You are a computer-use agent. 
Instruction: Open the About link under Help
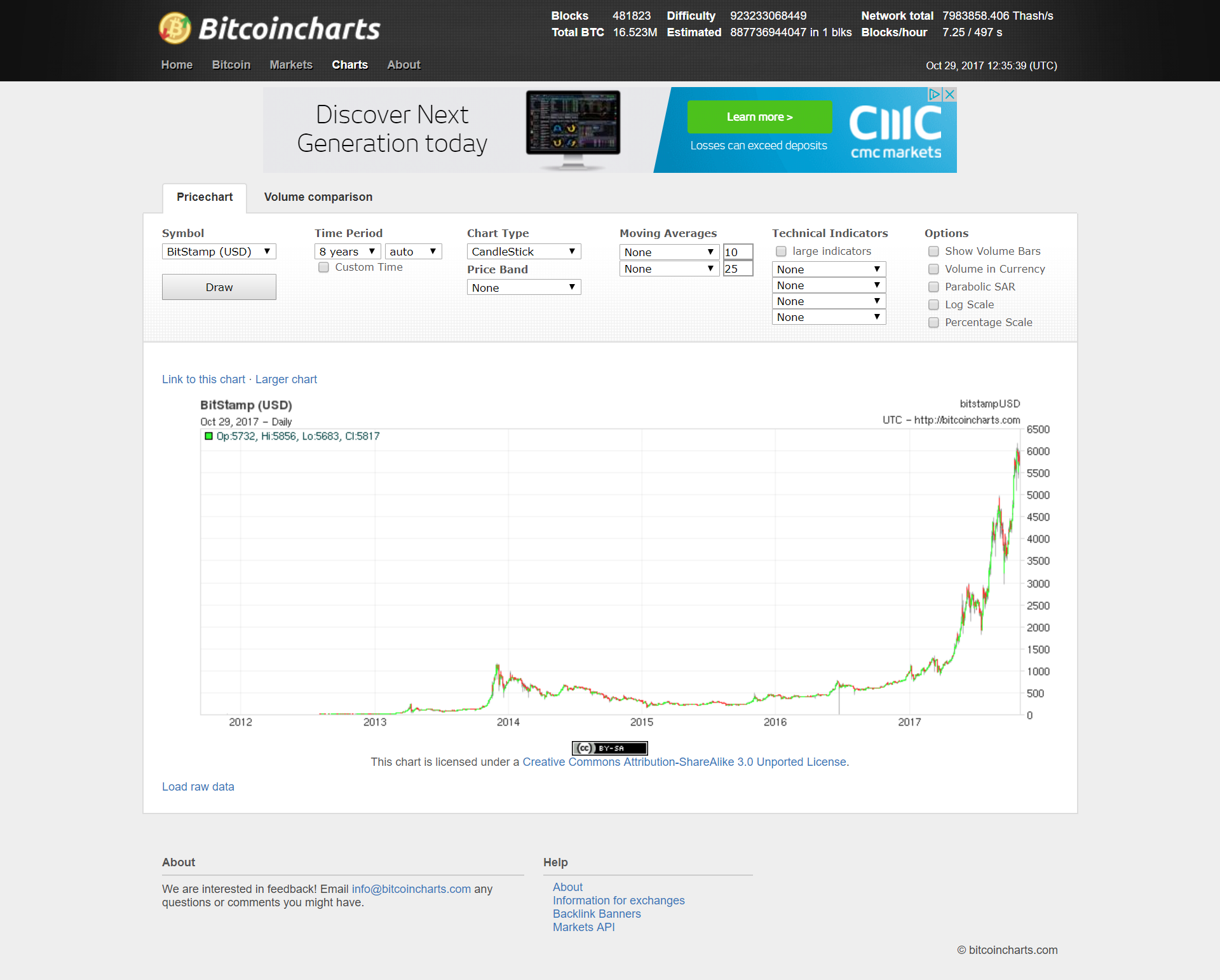[567, 887]
